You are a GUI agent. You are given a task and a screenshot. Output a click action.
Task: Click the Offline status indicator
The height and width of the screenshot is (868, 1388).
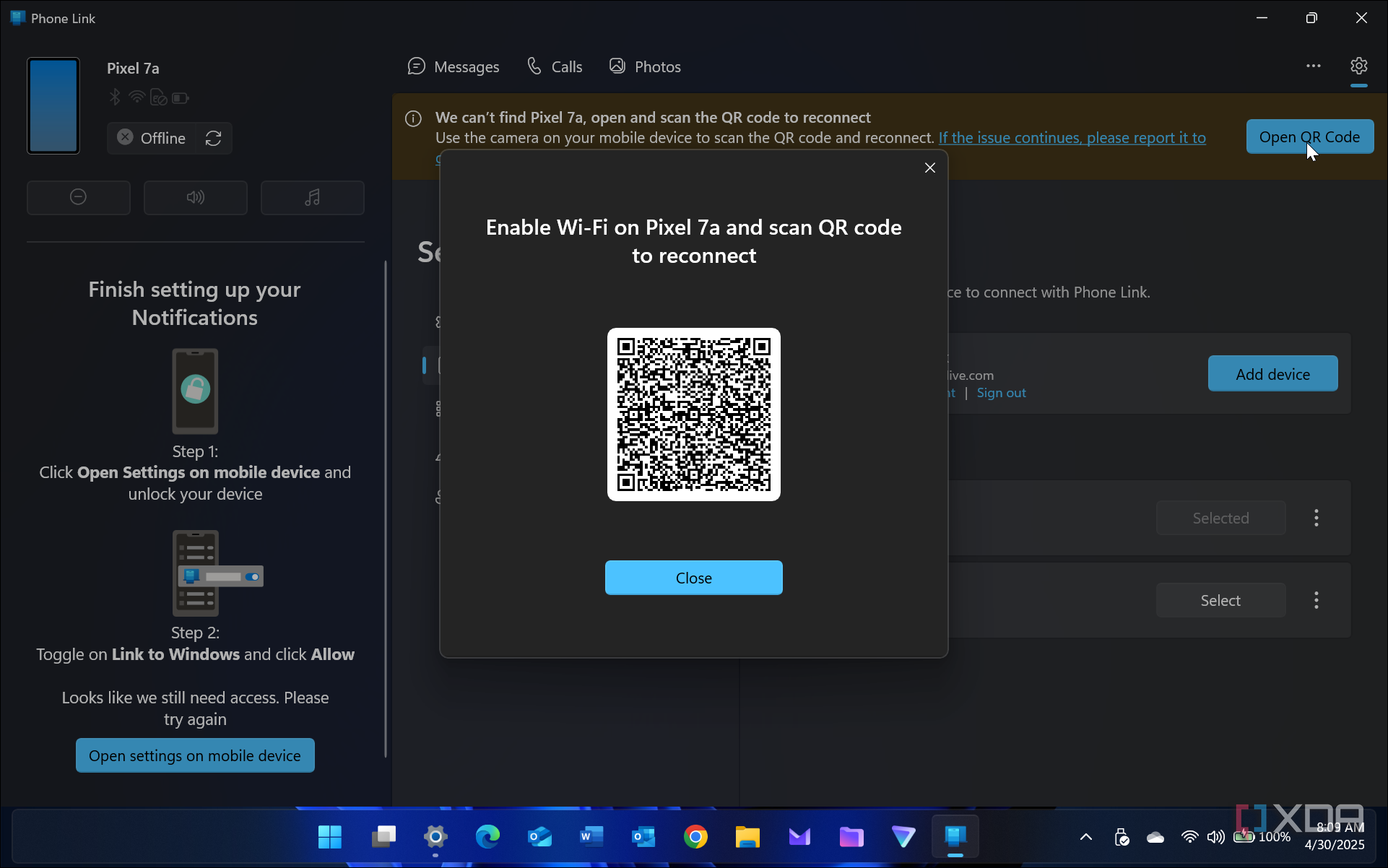pos(152,138)
